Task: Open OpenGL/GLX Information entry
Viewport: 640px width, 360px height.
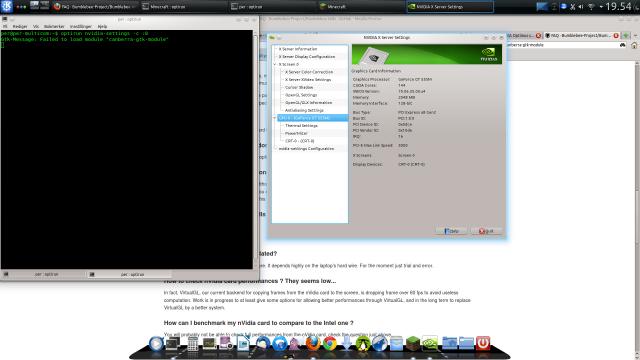Action: [309, 103]
